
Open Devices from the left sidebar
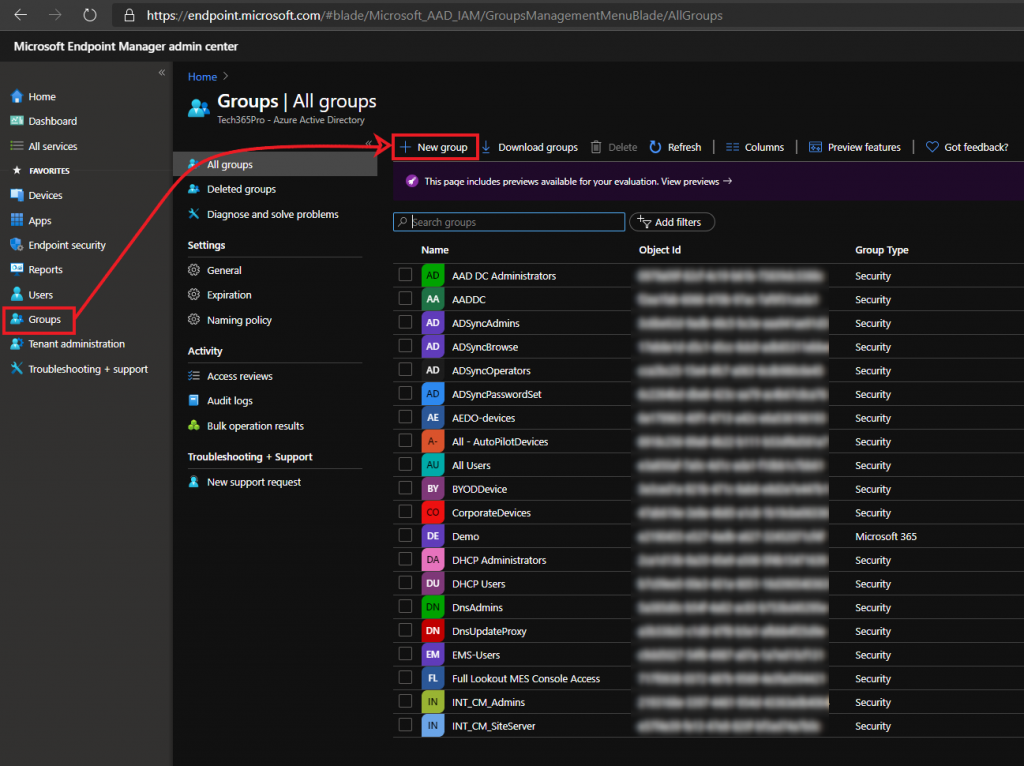coord(45,196)
